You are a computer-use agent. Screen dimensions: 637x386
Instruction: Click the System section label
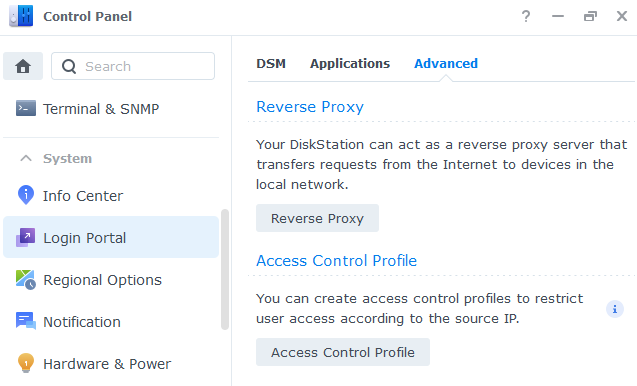pyautogui.click(x=67, y=158)
